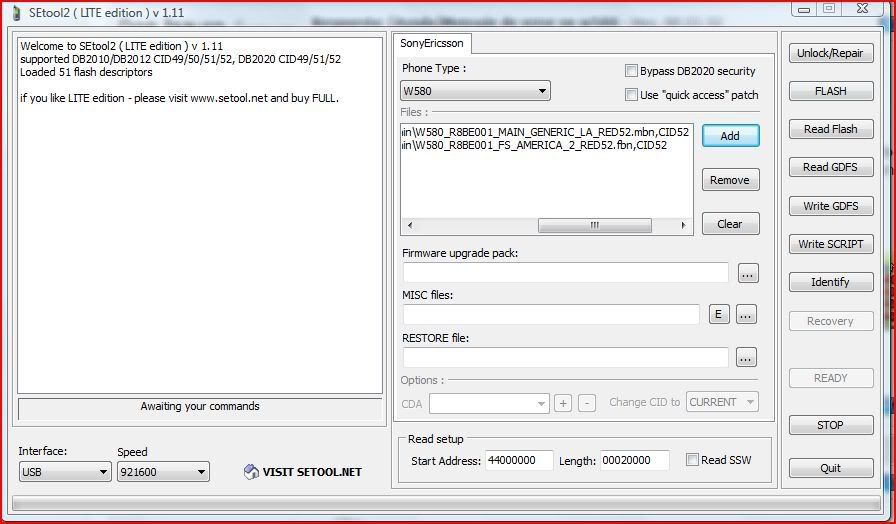The height and width of the screenshot is (524, 896).
Task: Select the W580_R8BE001_MAIN_GENERIC_LA_RED52.mbn file entry
Action: 546,132
